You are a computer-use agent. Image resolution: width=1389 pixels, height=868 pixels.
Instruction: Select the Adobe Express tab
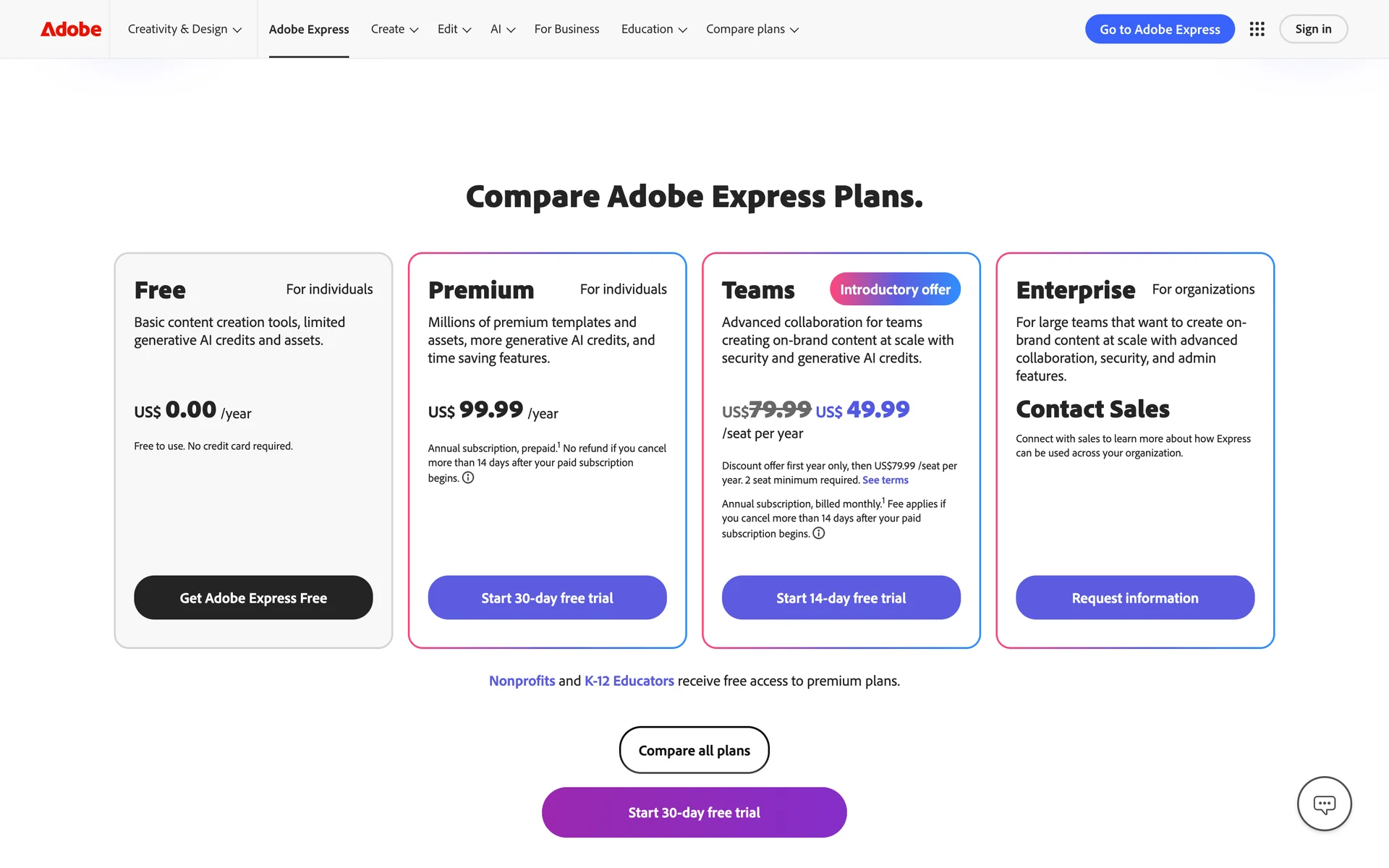point(309,29)
